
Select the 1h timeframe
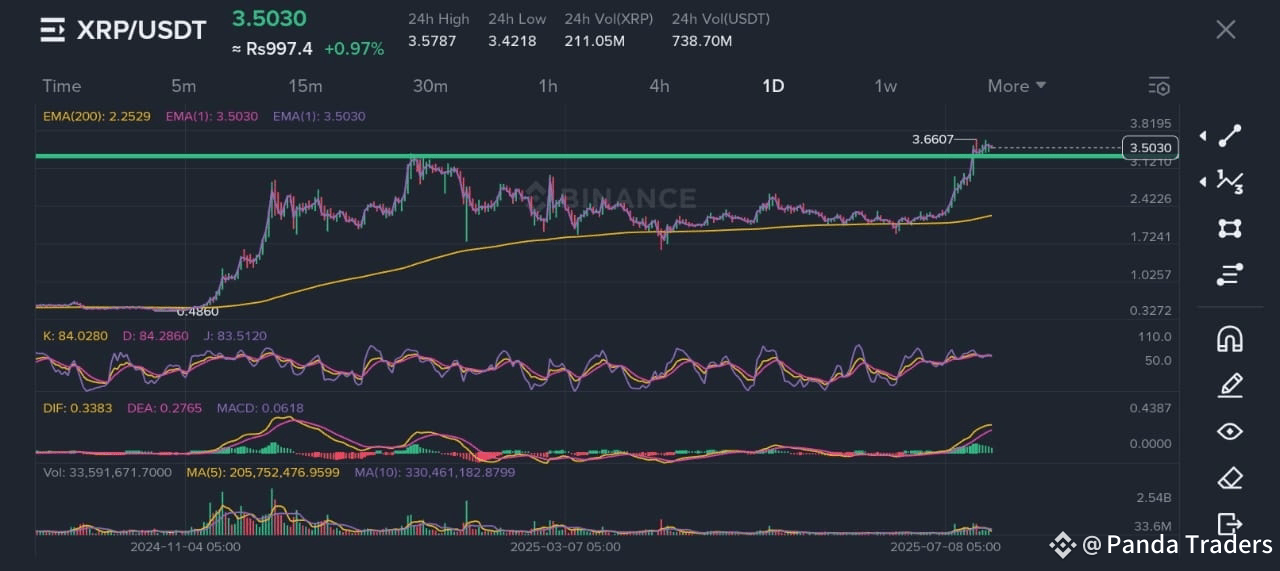point(548,86)
